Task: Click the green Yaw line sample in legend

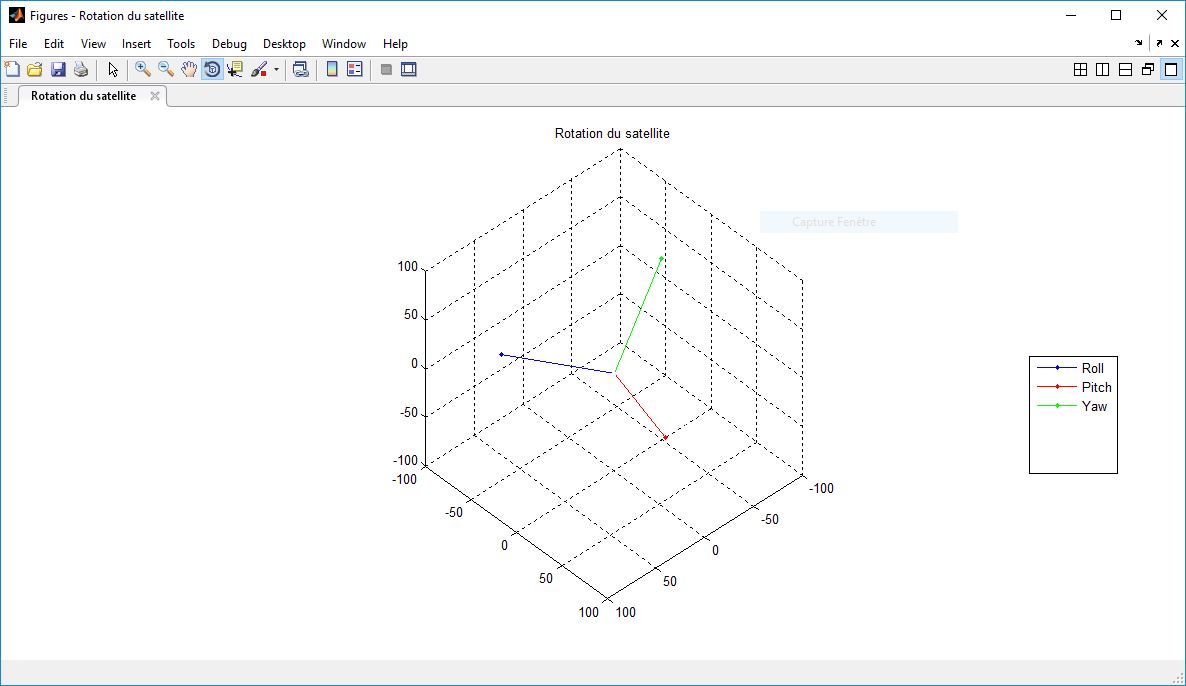Action: point(1057,406)
